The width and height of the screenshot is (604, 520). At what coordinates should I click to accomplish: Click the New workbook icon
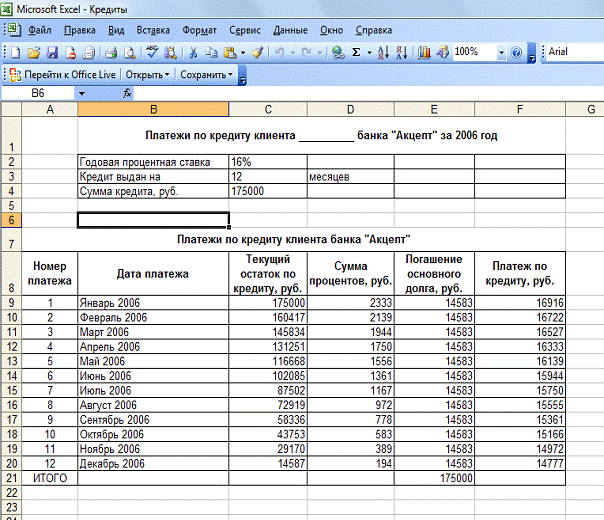point(17,52)
